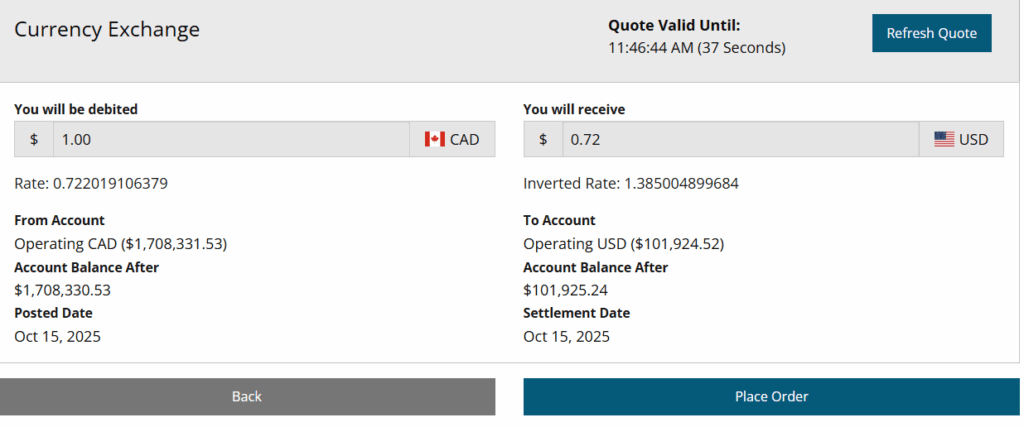This screenshot has height=427, width=1024.
Task: Focus the debit amount field showing 1.00
Action: pos(231,139)
